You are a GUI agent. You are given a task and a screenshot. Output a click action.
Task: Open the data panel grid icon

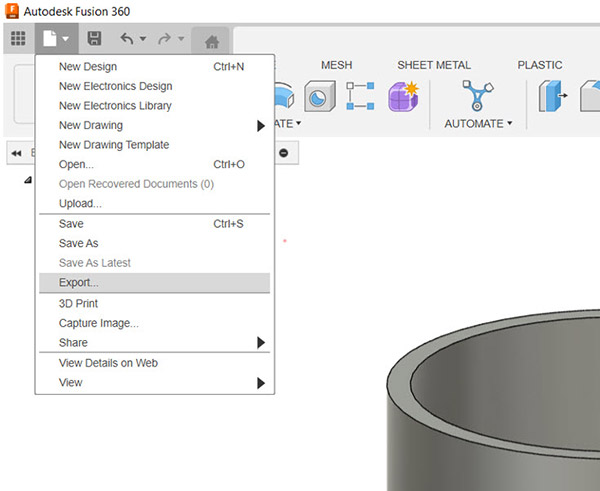(x=17, y=39)
